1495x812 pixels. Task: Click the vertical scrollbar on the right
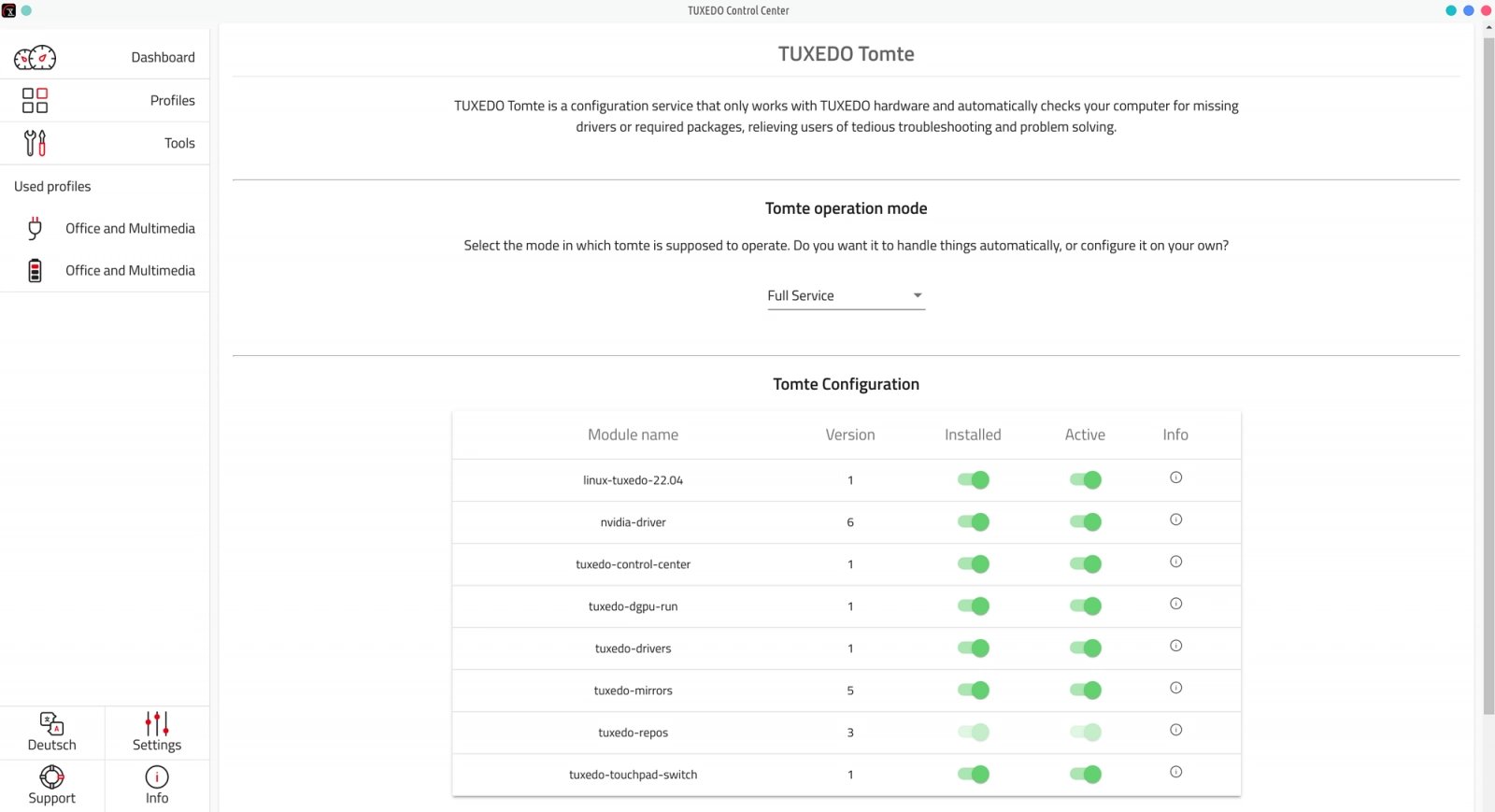1488,374
